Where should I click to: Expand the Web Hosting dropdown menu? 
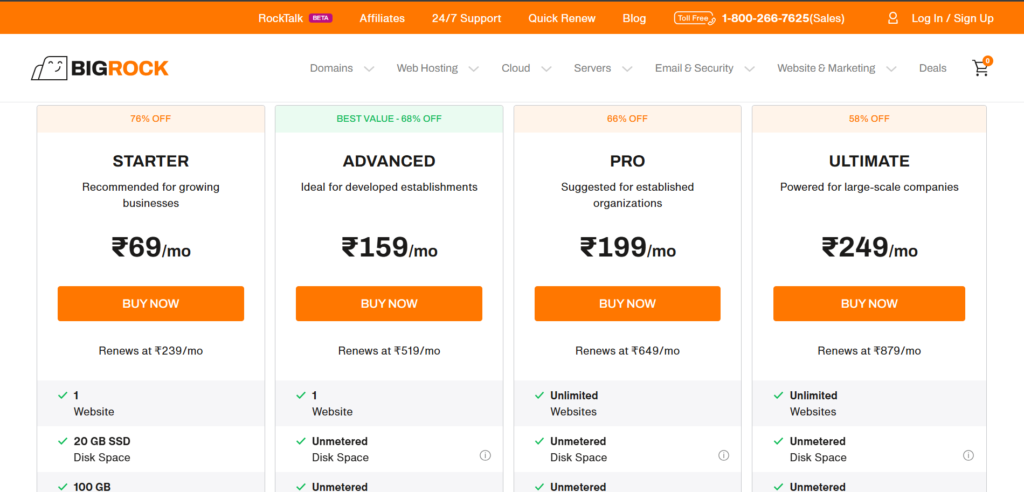[x=438, y=68]
